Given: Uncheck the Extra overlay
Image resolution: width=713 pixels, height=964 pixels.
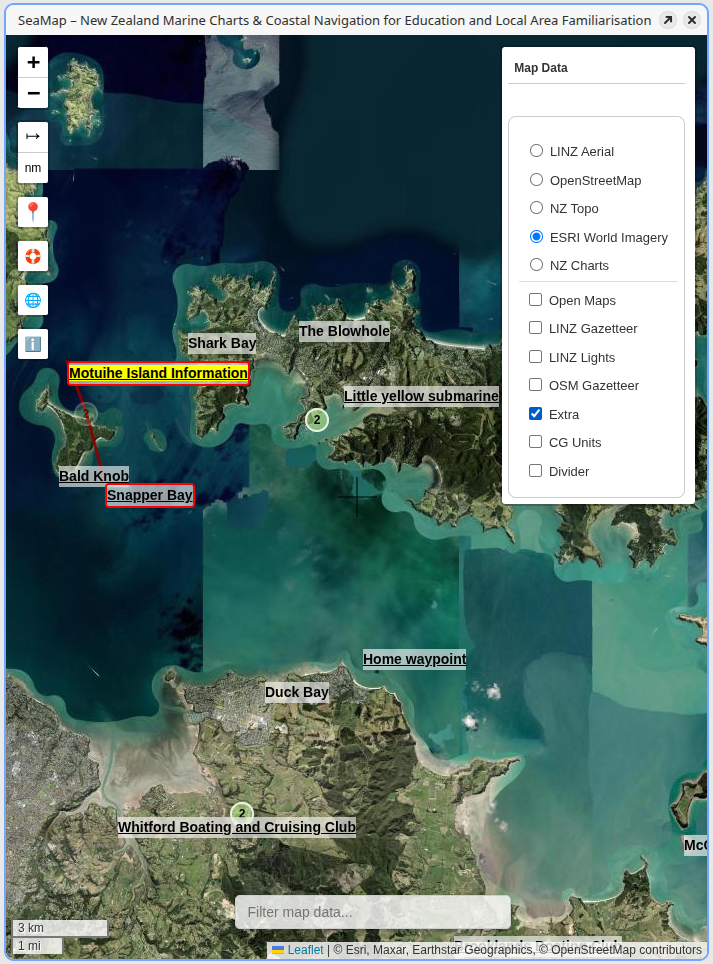Looking at the screenshot, I should [536, 414].
